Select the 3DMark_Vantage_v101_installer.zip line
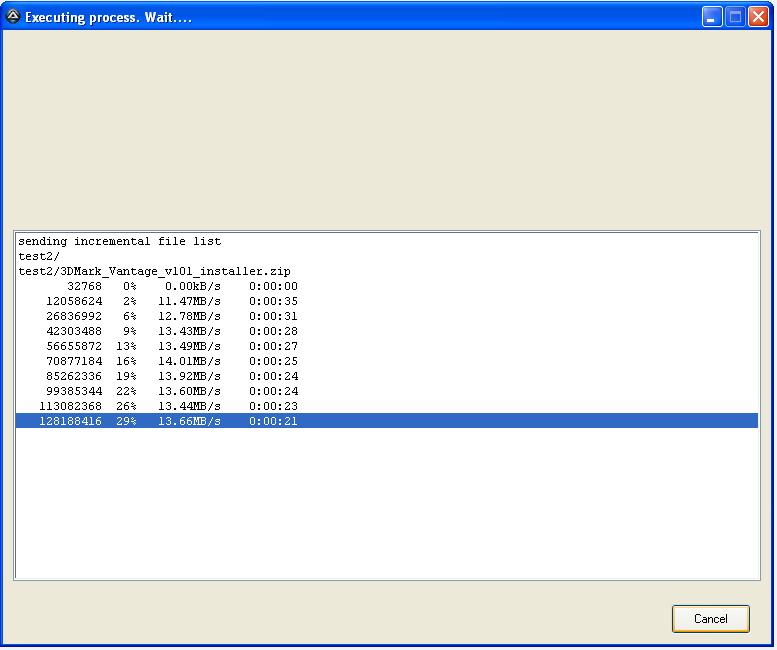This screenshot has height=650, width=777. (x=154, y=272)
